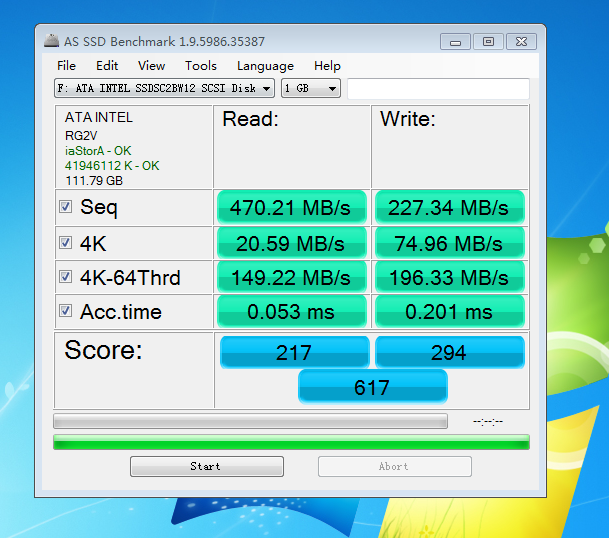Open the View menu
The width and height of the screenshot is (609, 538).
[151, 66]
